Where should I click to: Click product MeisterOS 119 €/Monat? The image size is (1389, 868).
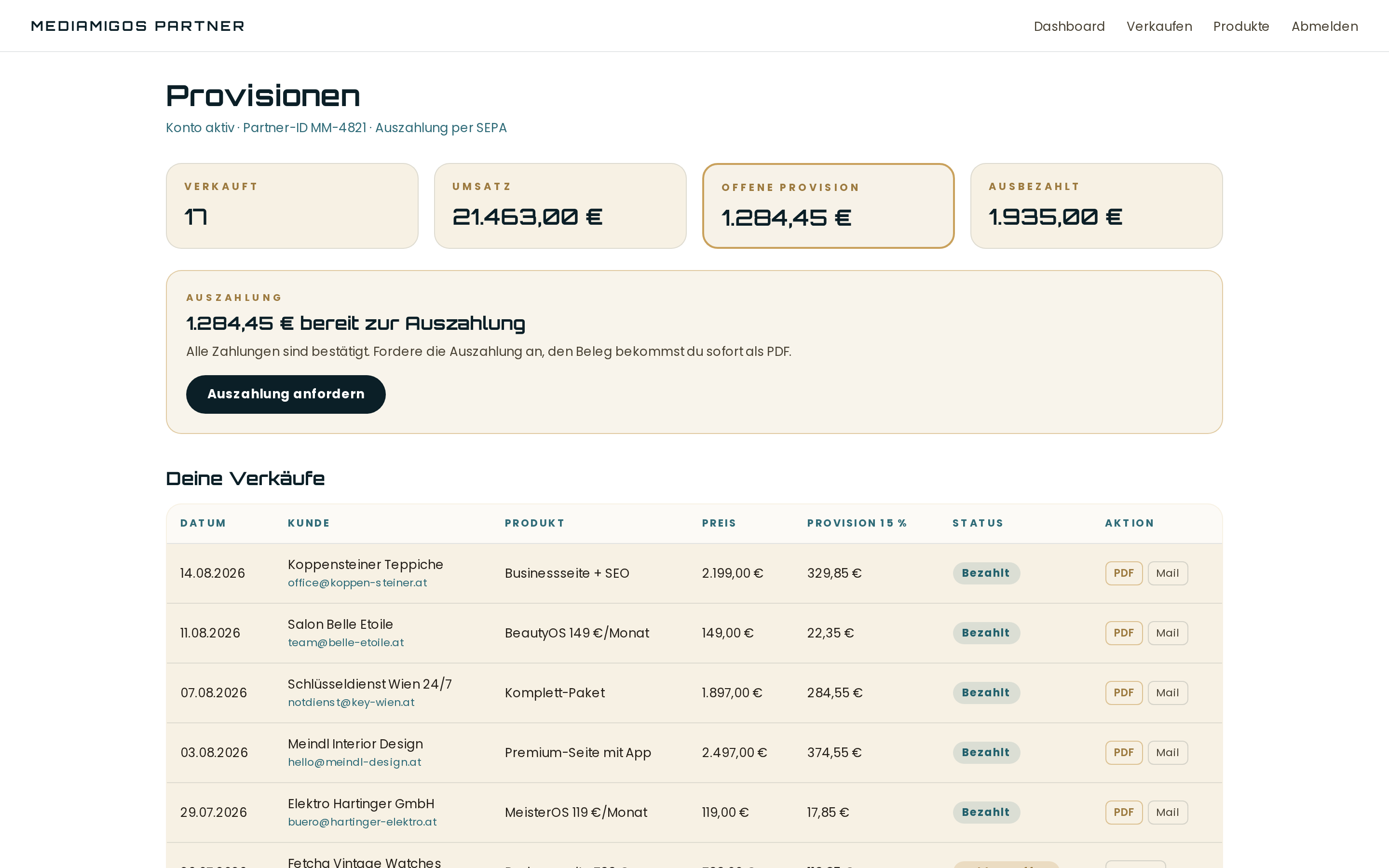click(x=576, y=812)
